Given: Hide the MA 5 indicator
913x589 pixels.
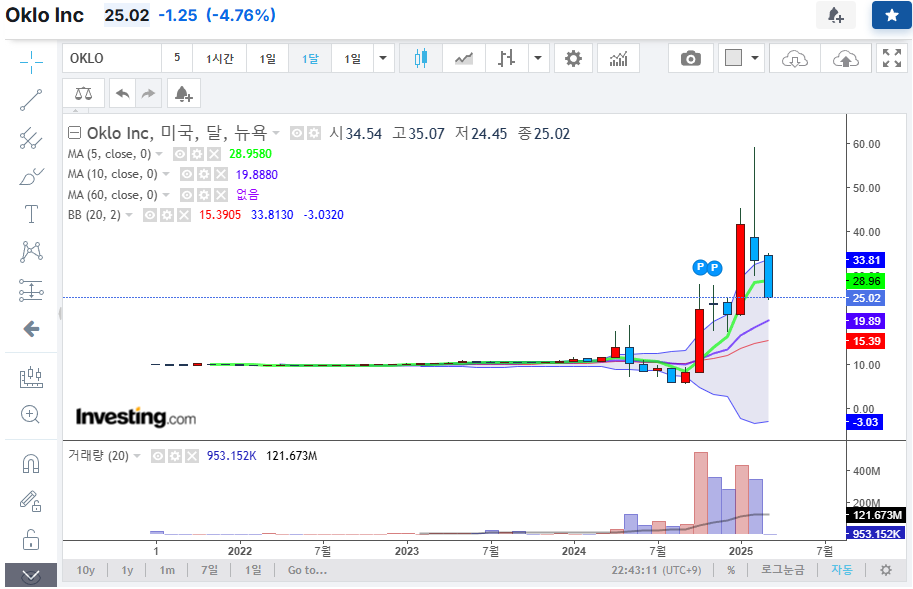Looking at the screenshot, I should coord(180,154).
